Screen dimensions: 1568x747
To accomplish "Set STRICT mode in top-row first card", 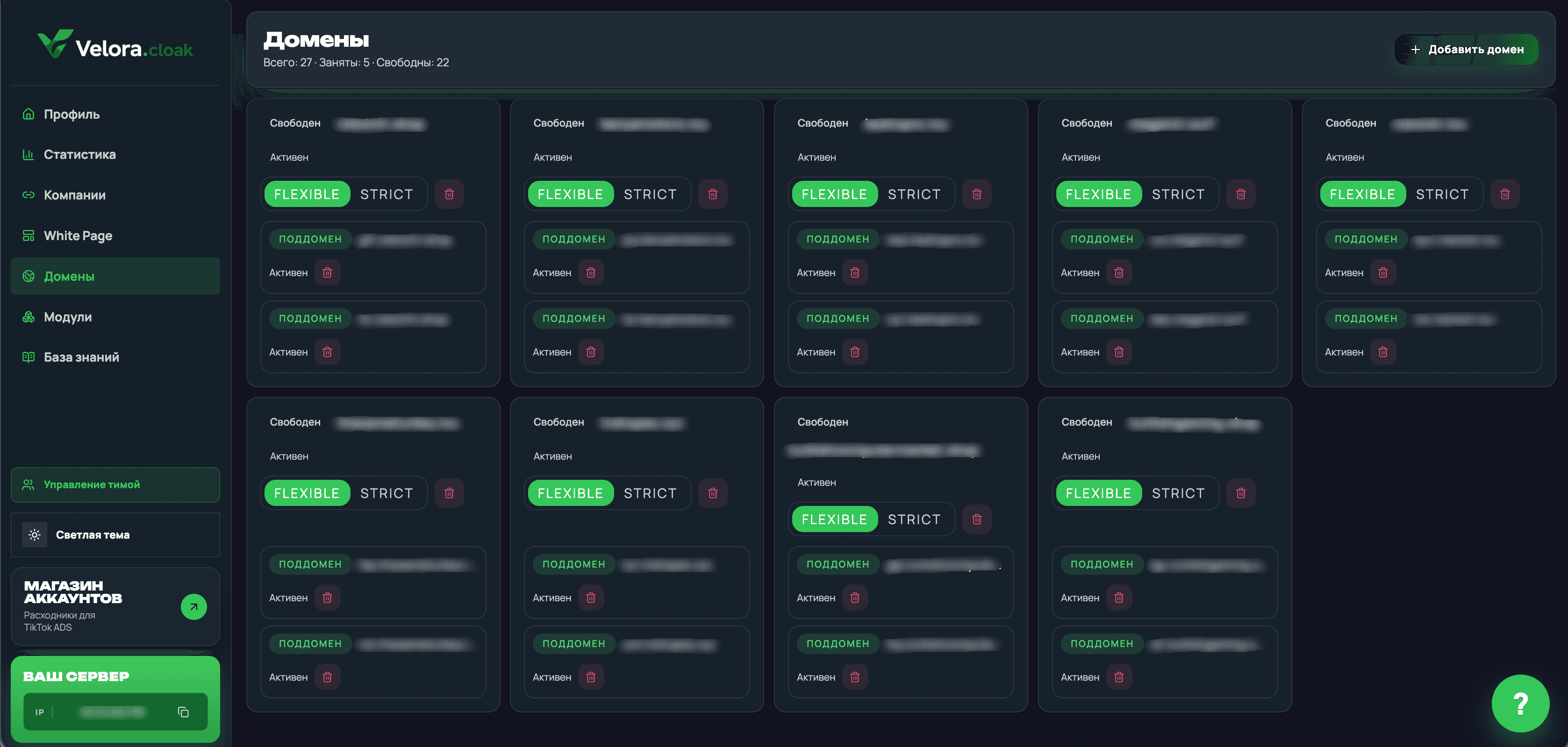I will pyautogui.click(x=387, y=194).
